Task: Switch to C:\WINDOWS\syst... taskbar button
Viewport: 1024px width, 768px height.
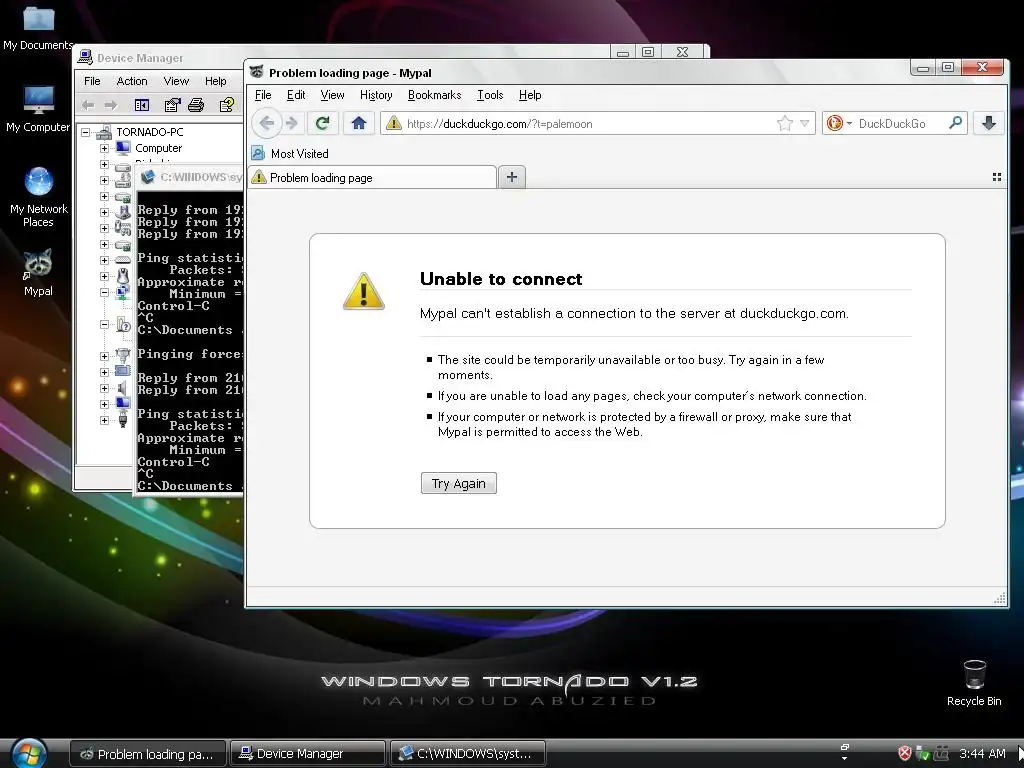Action: pyautogui.click(x=467, y=754)
